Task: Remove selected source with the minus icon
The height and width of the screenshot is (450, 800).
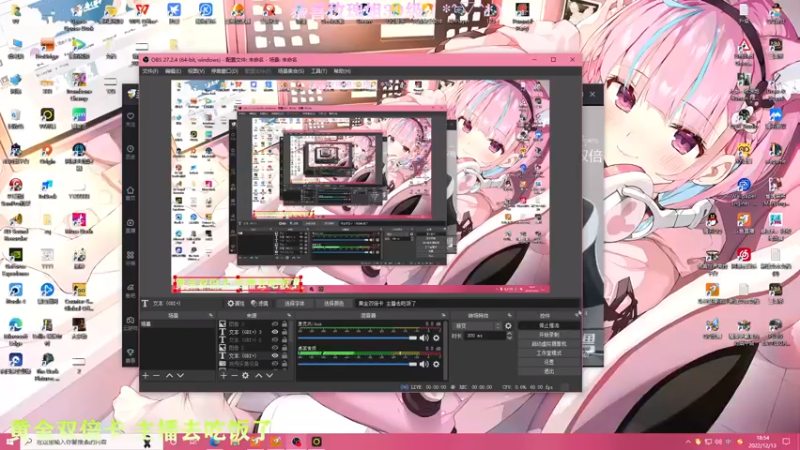Action: [x=235, y=376]
